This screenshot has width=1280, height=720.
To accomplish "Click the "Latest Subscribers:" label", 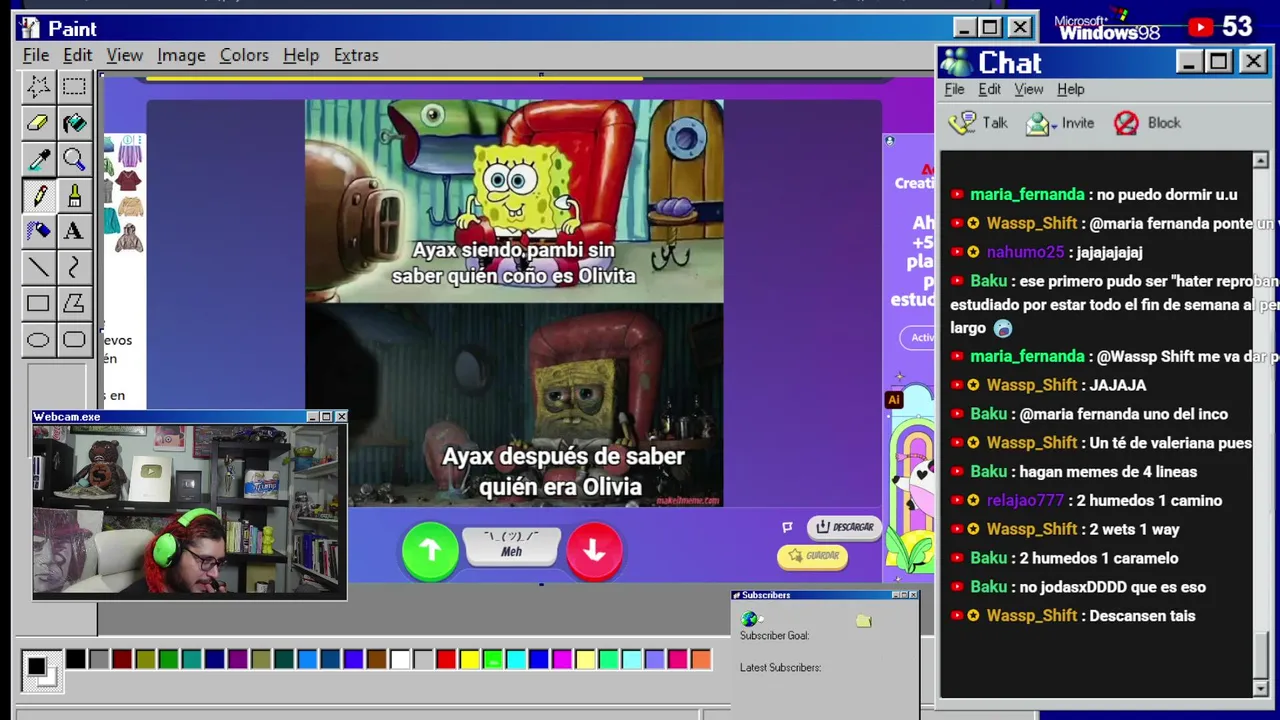I will pos(780,668).
